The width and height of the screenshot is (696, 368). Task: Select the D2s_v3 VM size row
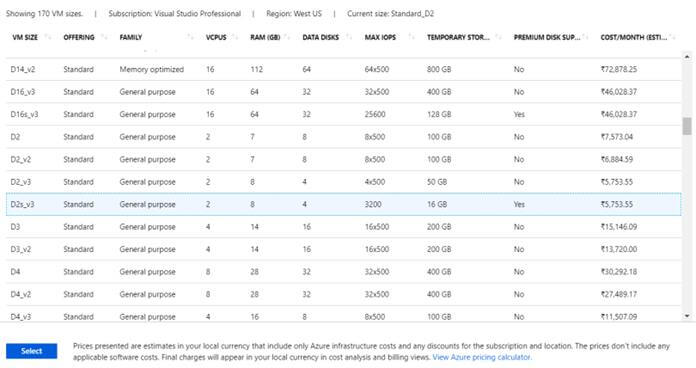[344, 204]
